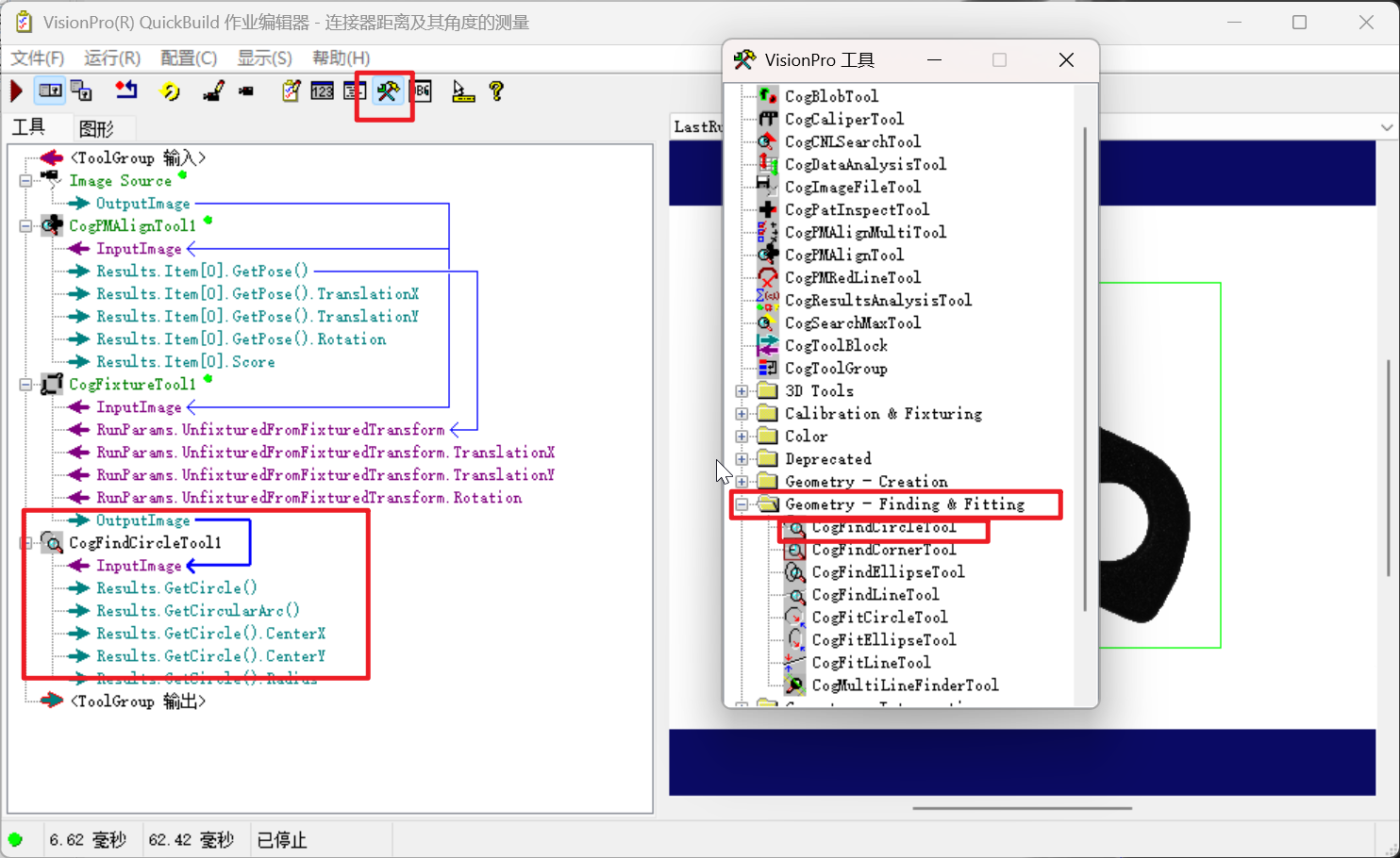Click the image display horizontal scrollbar
This screenshot has width=1400, height=858.
[x=1022, y=808]
